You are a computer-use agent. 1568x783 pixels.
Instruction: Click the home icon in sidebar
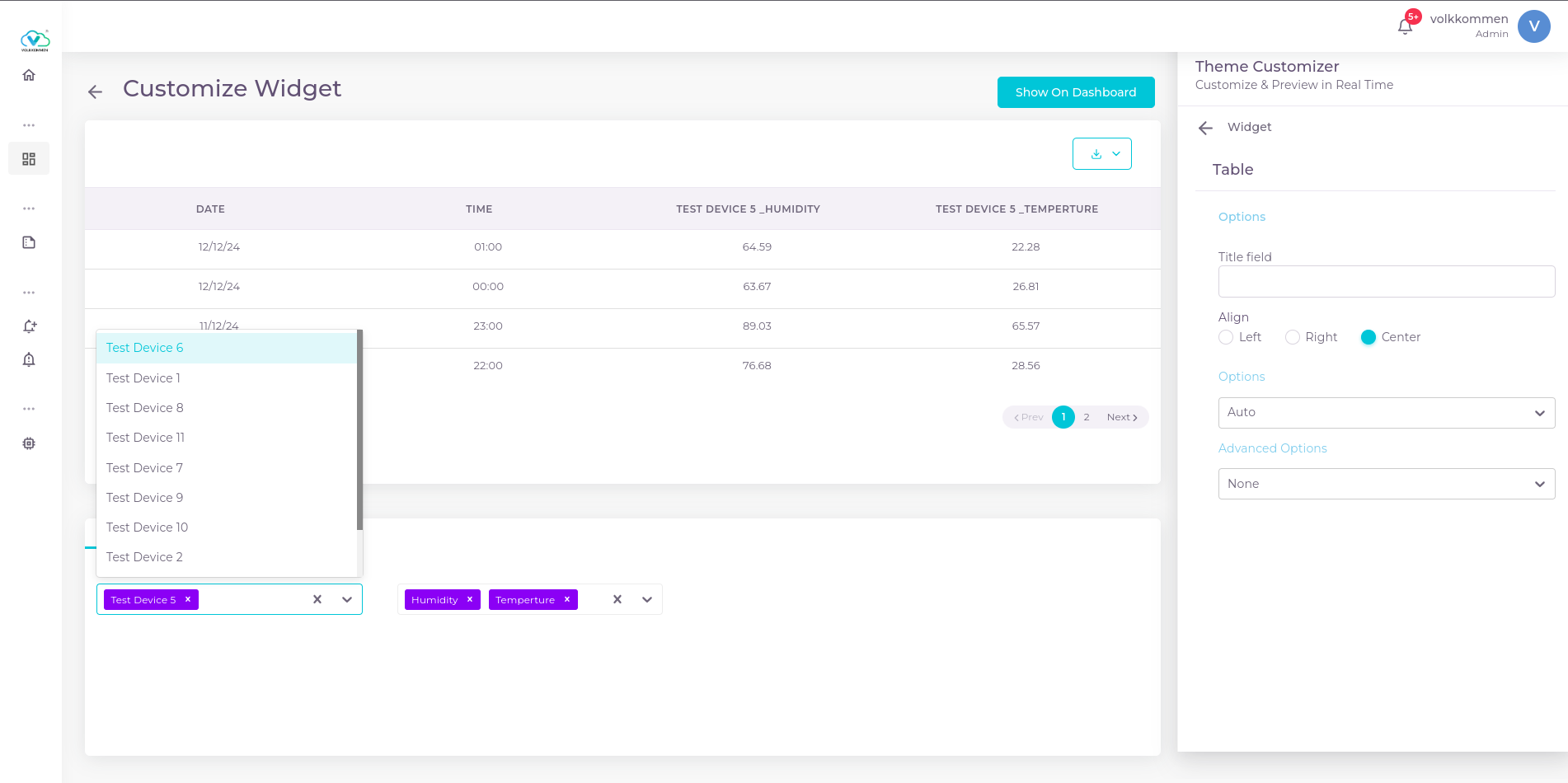[29, 75]
